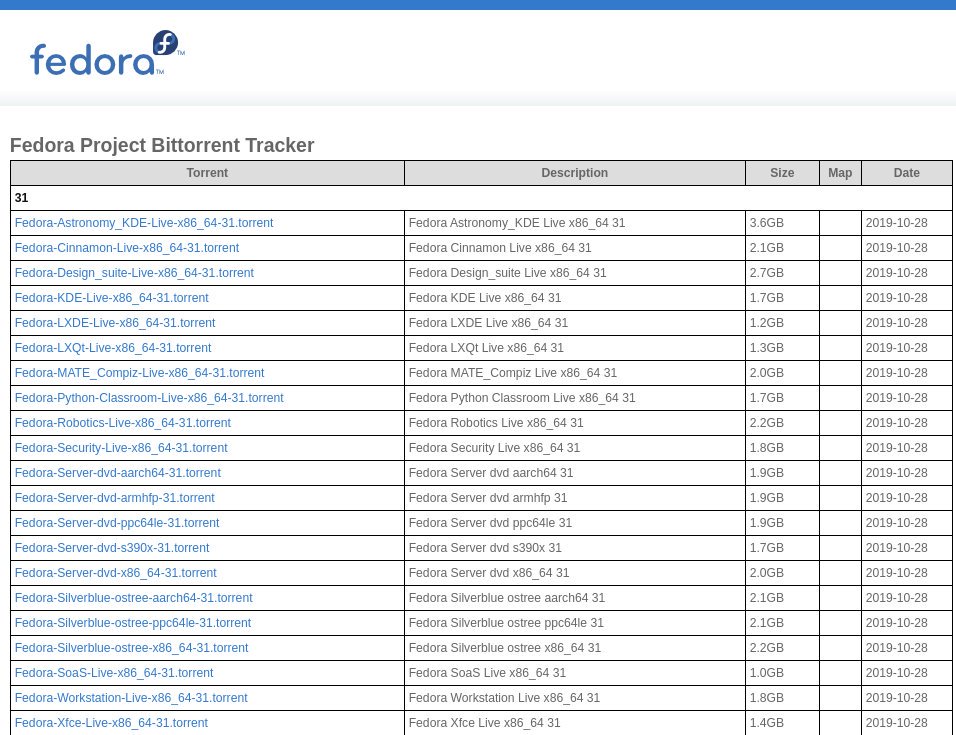
Task: Click the date in Xfce row
Action: [x=896, y=723]
